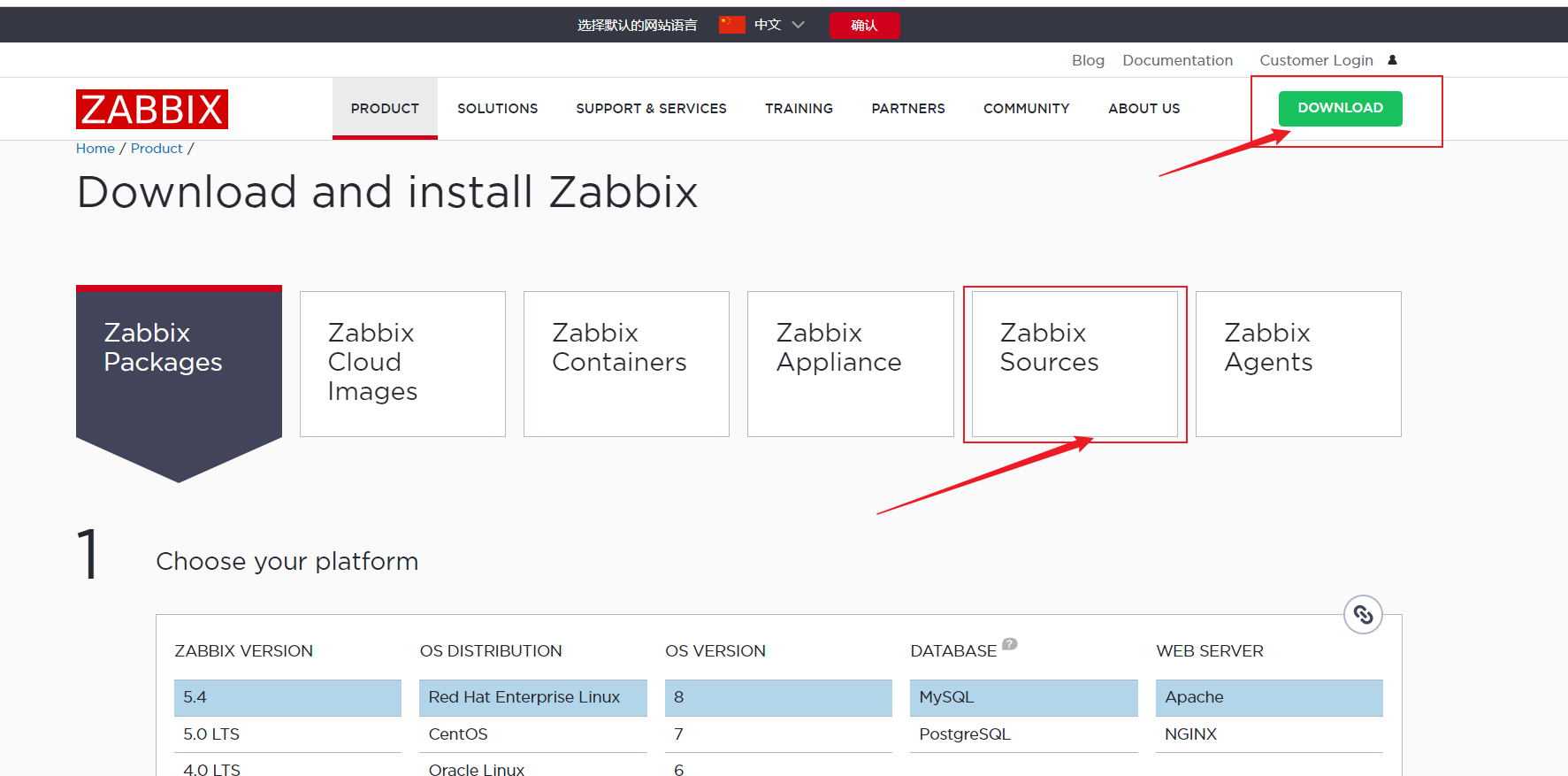Click the Customer Login user icon
Screen dimensions: 1568x776
[1392, 60]
